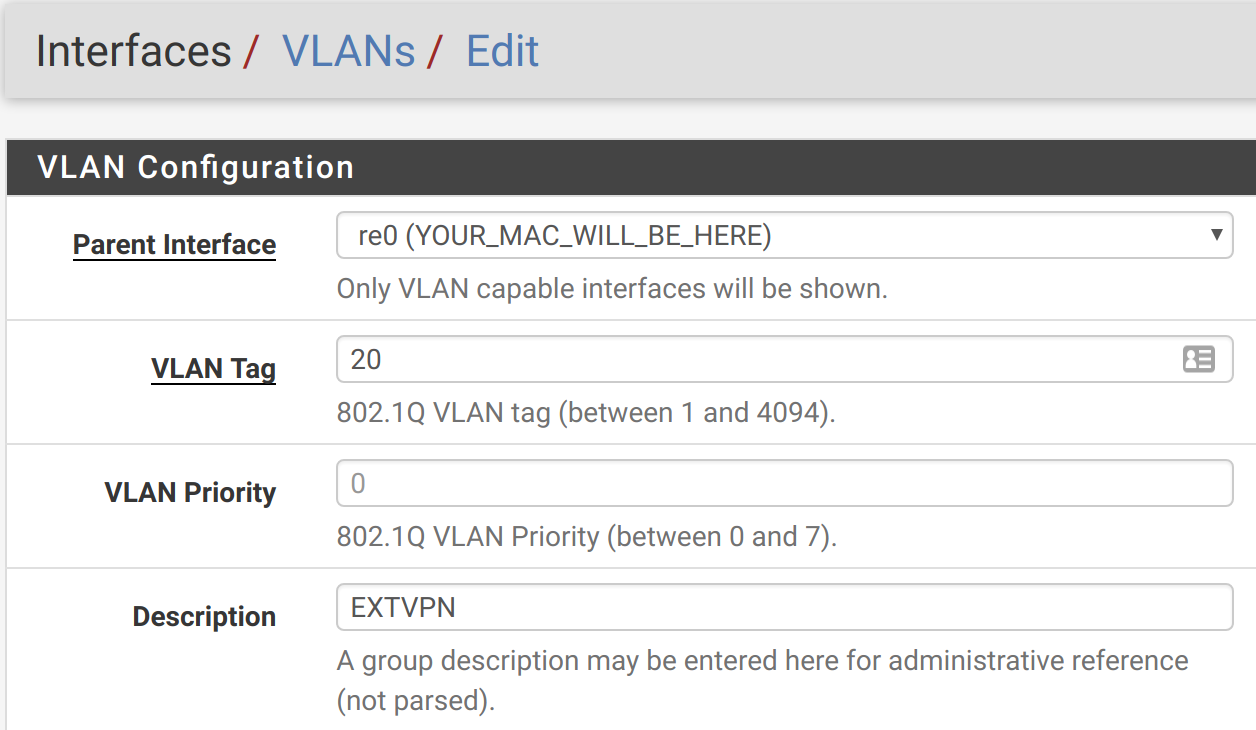Choose a parent interface from the dropdown
This screenshot has width=1256, height=730.
point(784,235)
